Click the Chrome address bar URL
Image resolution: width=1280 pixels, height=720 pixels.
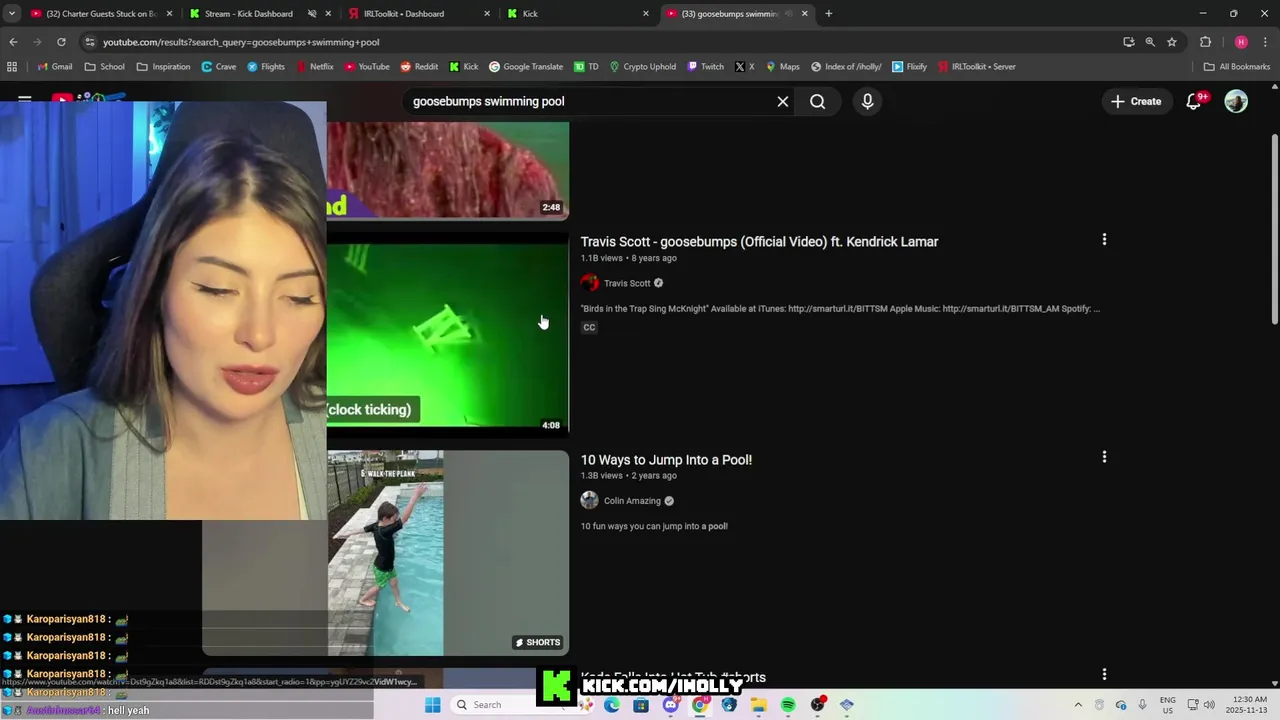point(241,42)
